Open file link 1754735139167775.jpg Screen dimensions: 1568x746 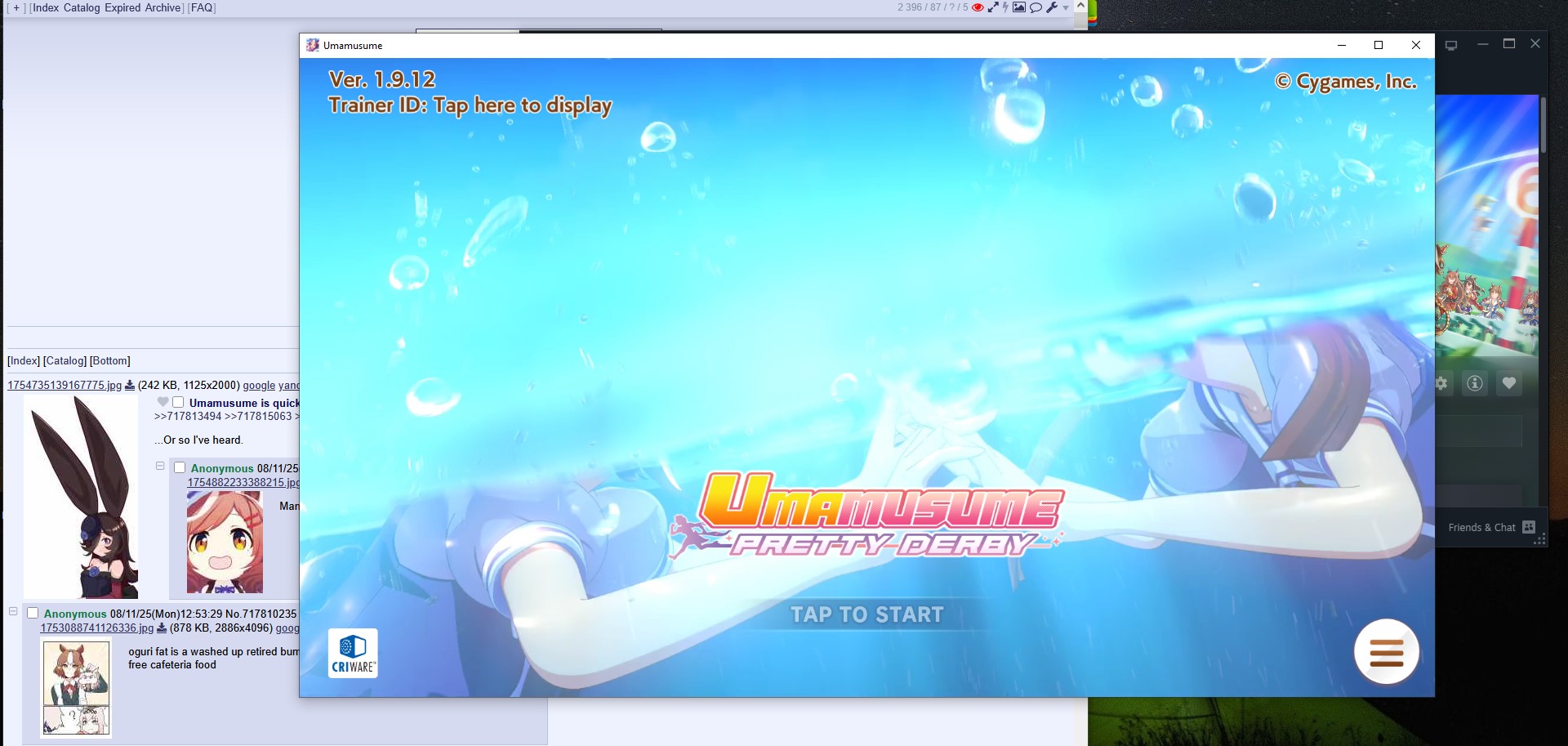point(65,385)
